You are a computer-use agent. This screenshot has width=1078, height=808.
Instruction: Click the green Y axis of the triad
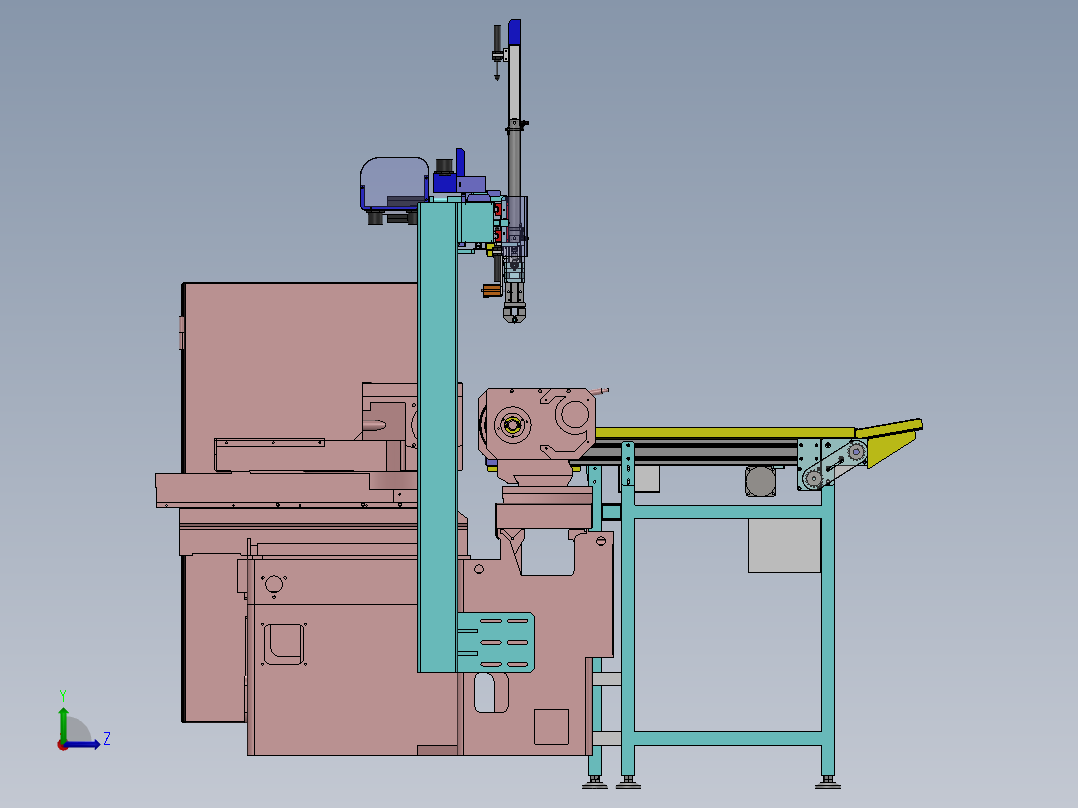tap(63, 725)
